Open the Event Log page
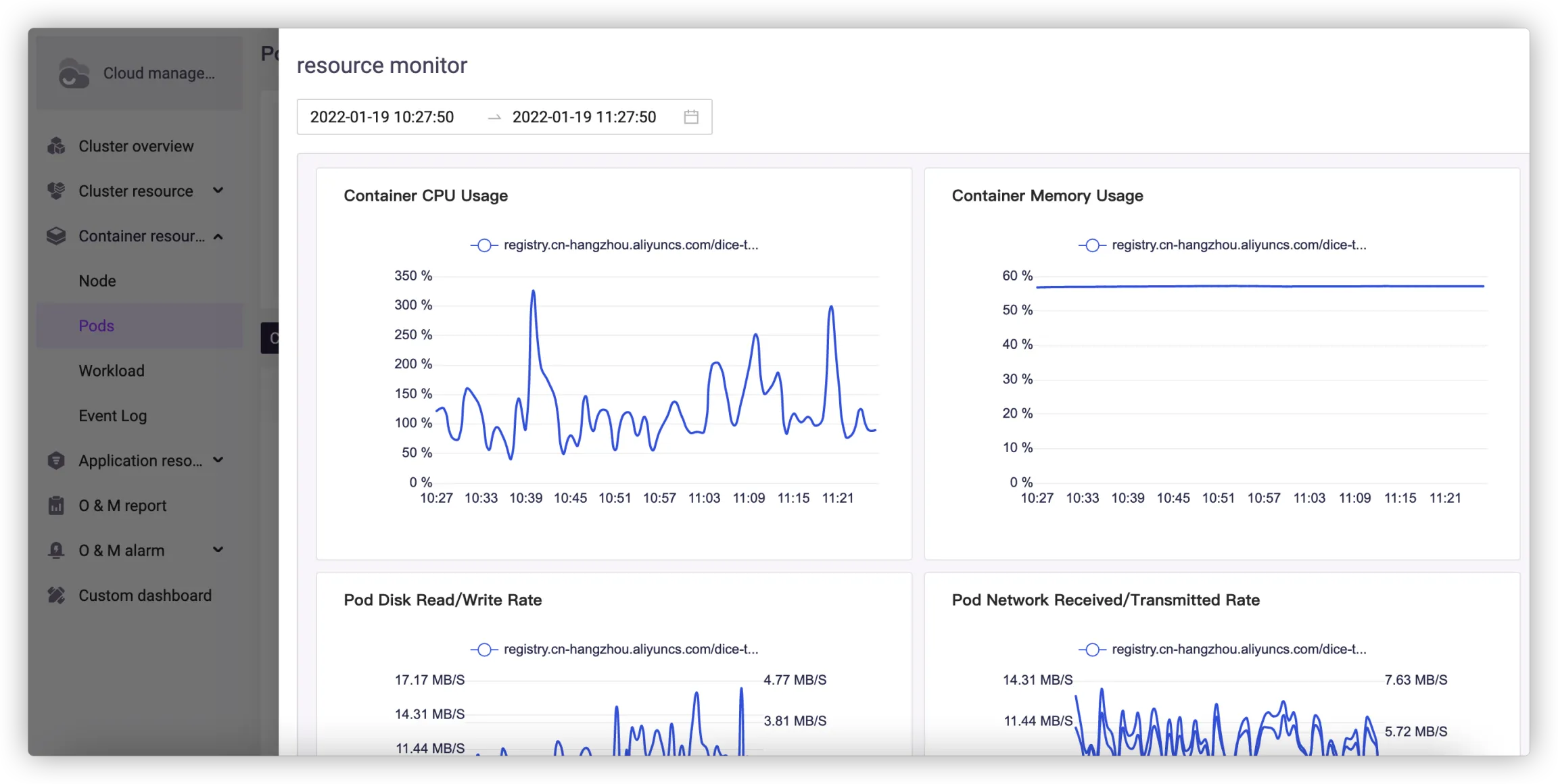The height and width of the screenshot is (784, 1558). click(x=113, y=416)
